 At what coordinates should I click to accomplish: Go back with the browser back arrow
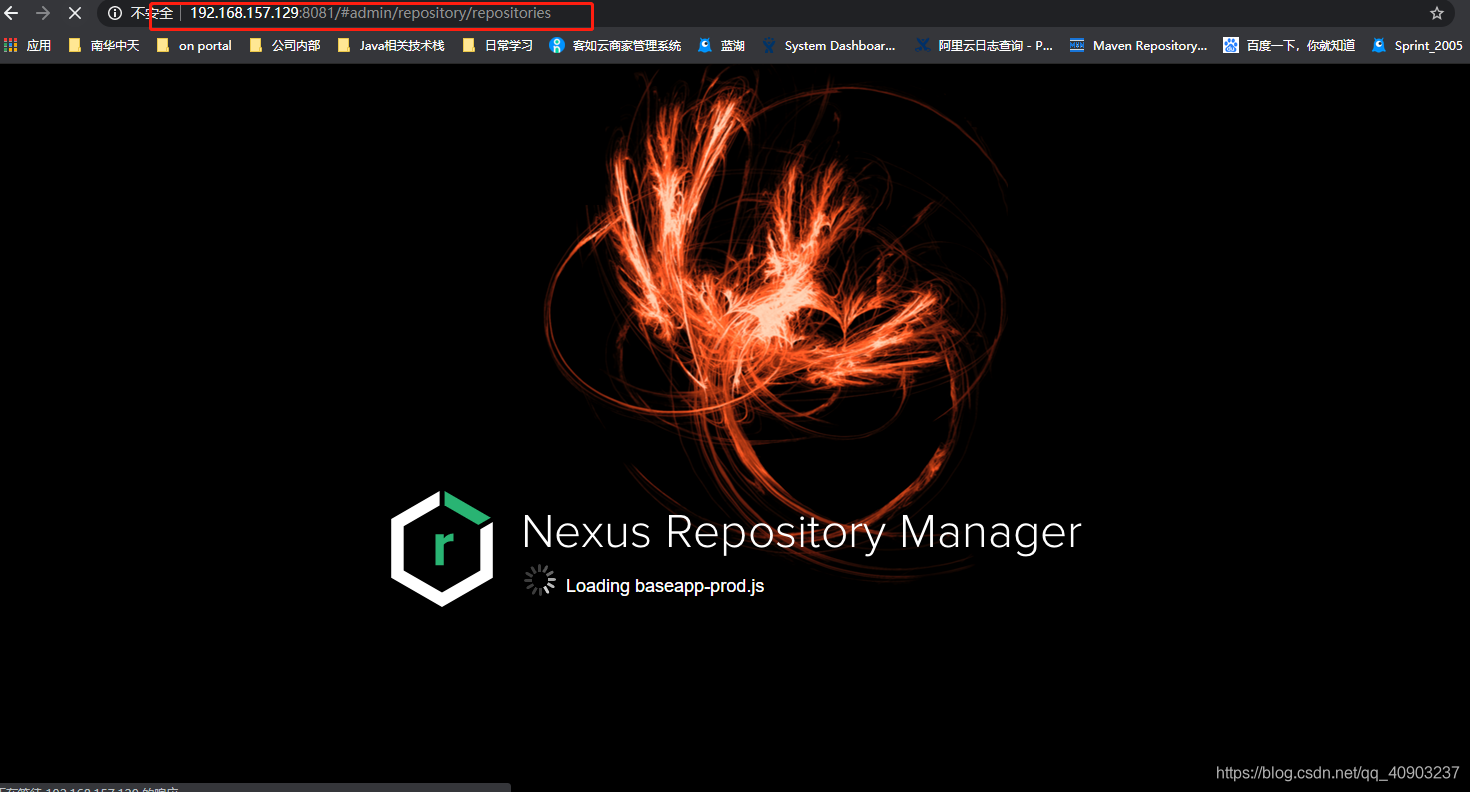(12, 14)
